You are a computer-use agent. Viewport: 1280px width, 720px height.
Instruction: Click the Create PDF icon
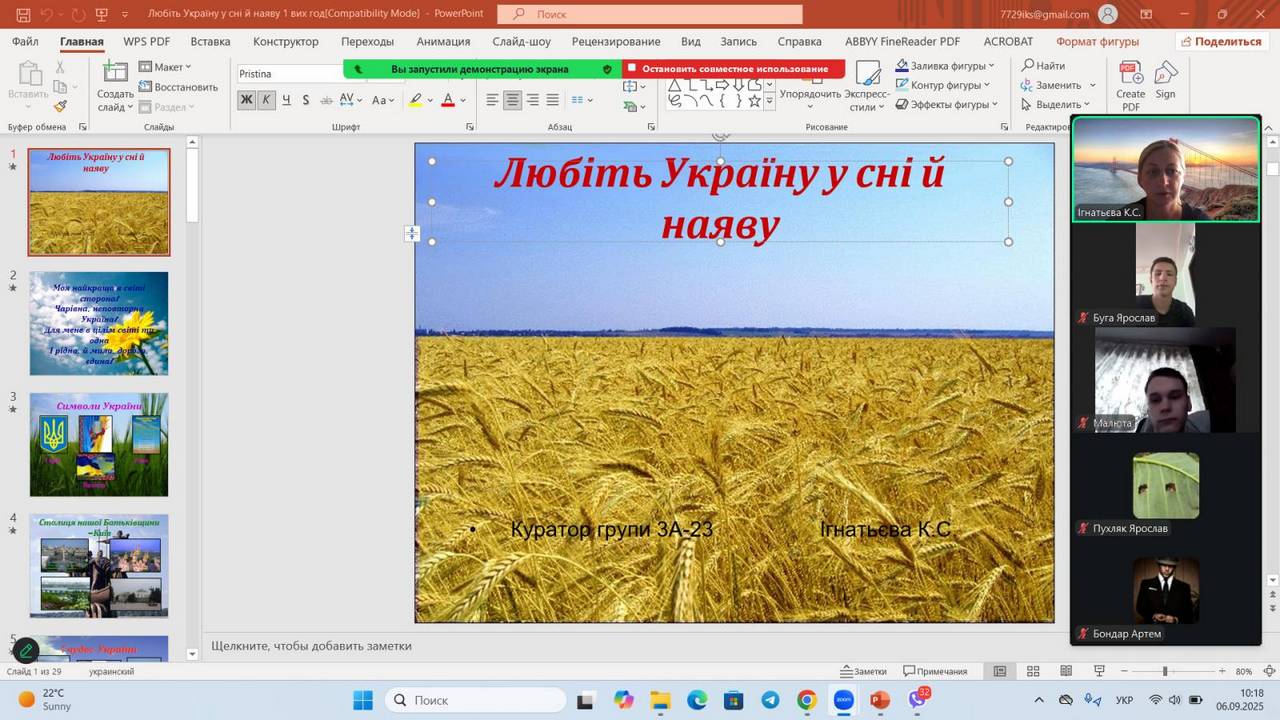pyautogui.click(x=1131, y=82)
